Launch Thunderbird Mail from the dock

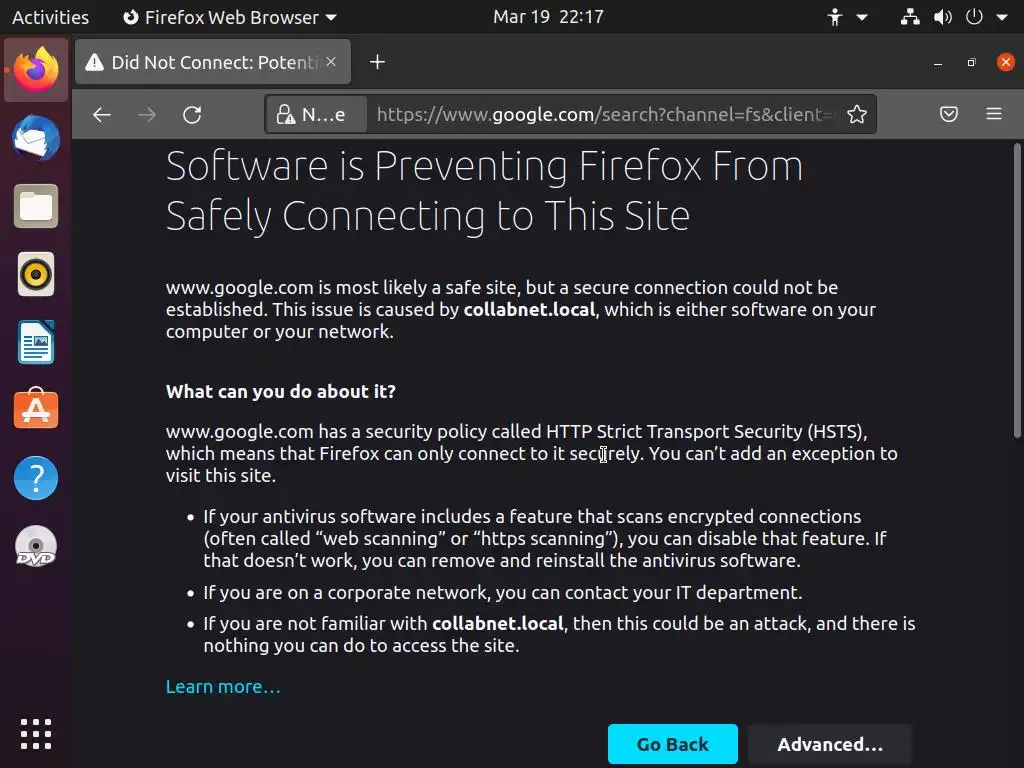[36, 139]
